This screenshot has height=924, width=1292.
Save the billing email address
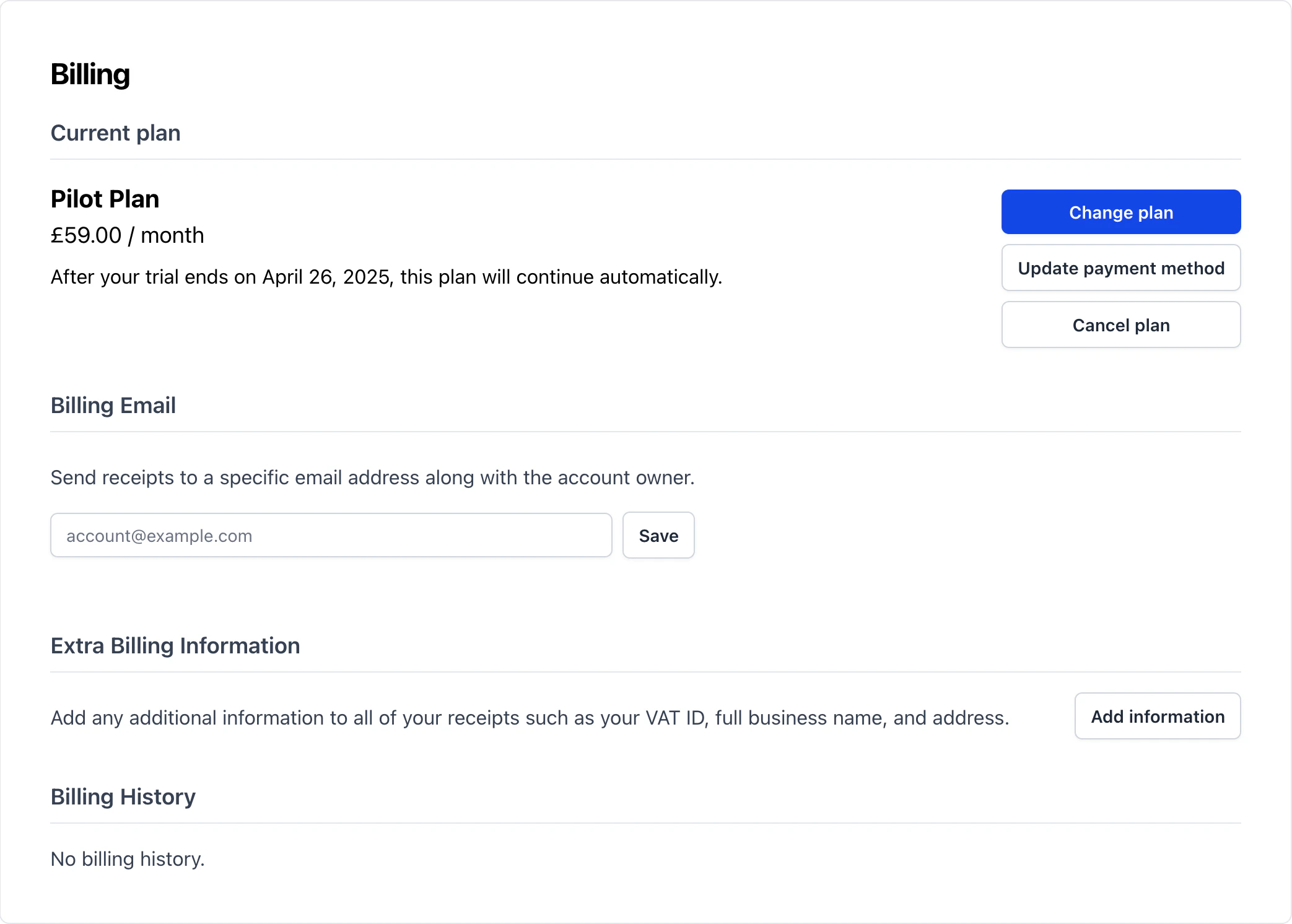pos(658,536)
